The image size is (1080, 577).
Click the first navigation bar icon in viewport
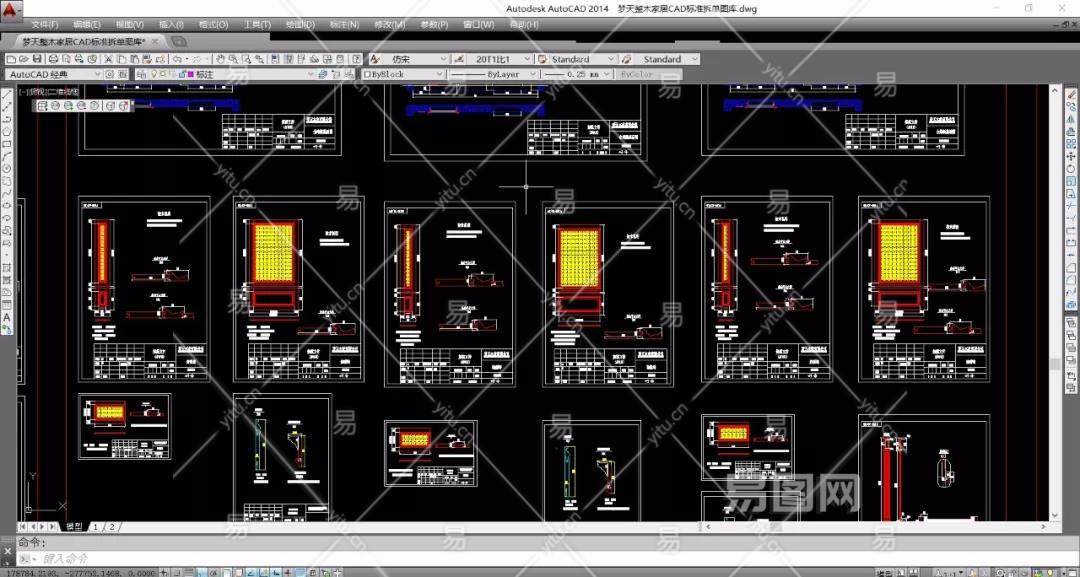pyautogui.click(x=43, y=105)
